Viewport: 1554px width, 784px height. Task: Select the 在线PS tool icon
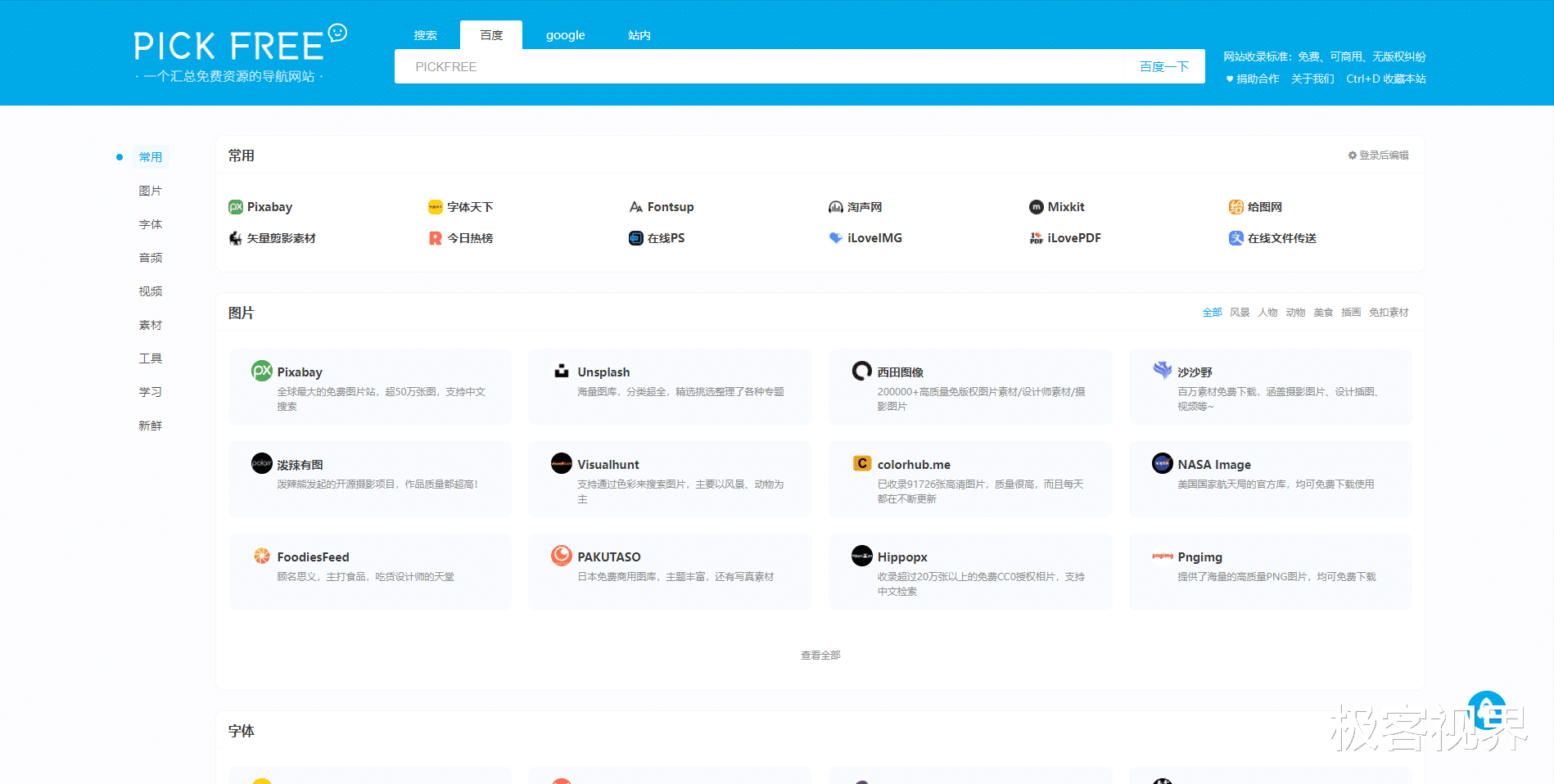pyautogui.click(x=635, y=238)
